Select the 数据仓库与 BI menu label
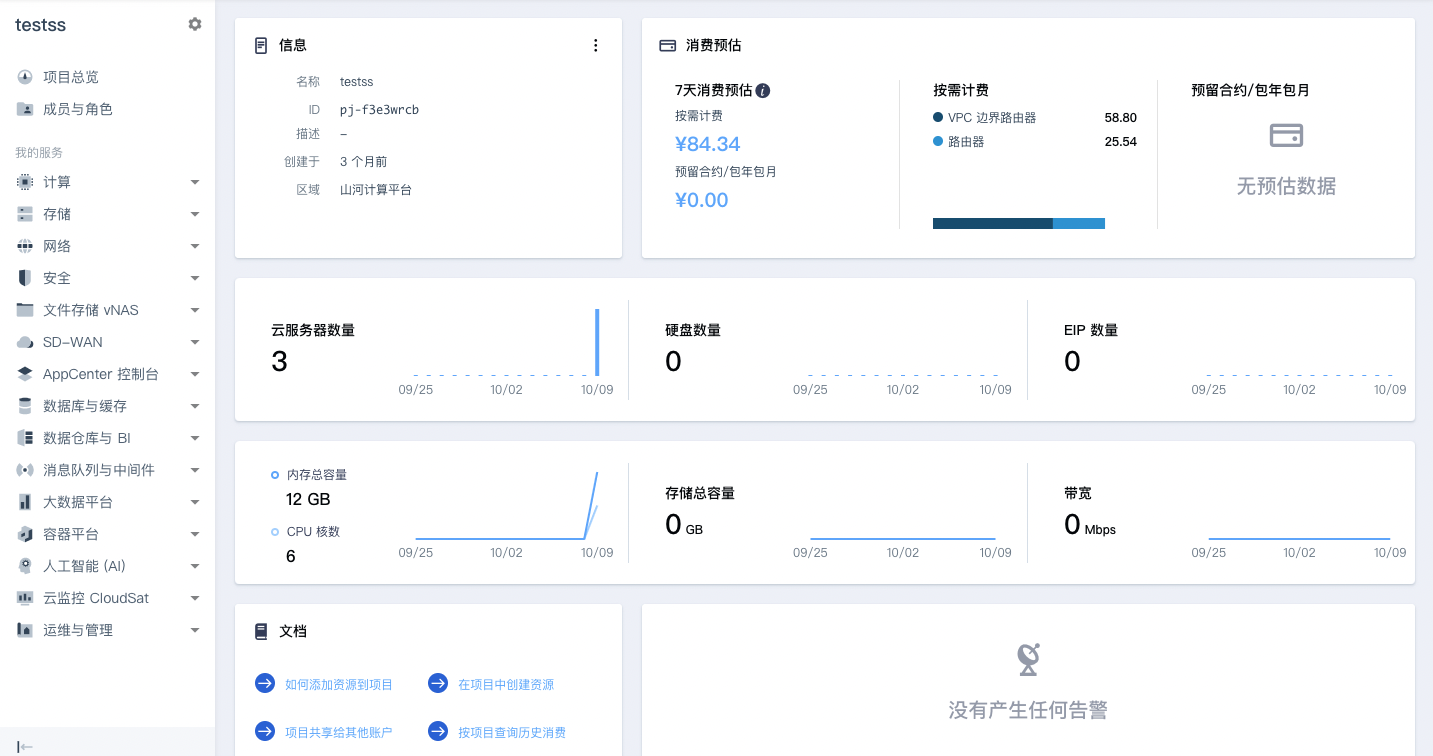The height and width of the screenshot is (756, 1433). (87, 438)
